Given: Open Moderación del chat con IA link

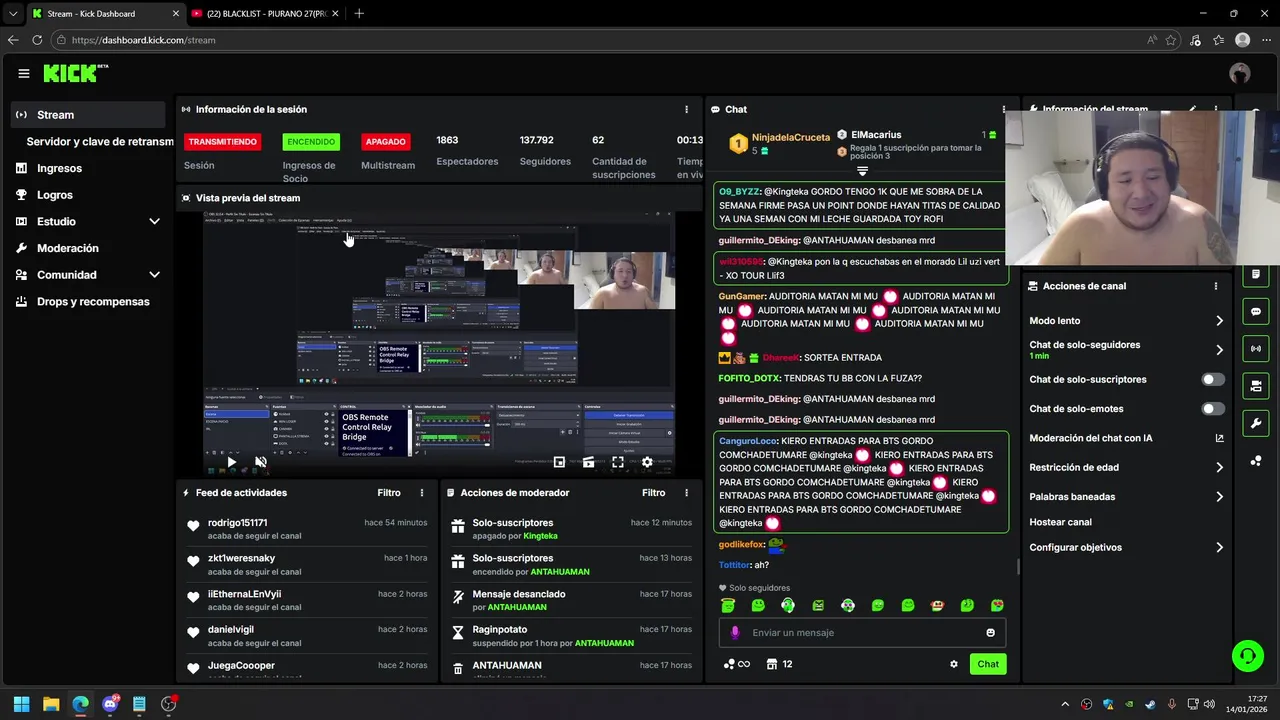Looking at the screenshot, I should (x=1126, y=438).
